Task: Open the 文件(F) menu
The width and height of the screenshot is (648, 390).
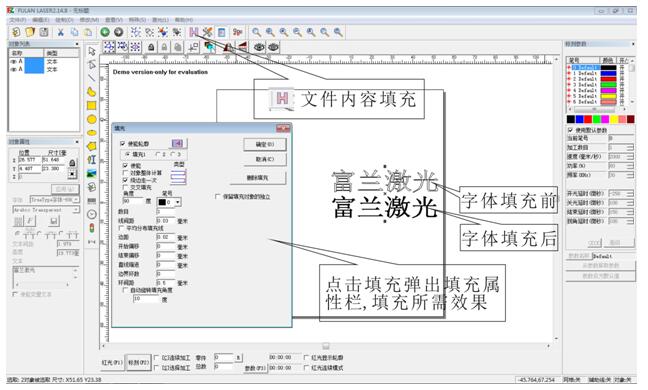Action: (18, 20)
